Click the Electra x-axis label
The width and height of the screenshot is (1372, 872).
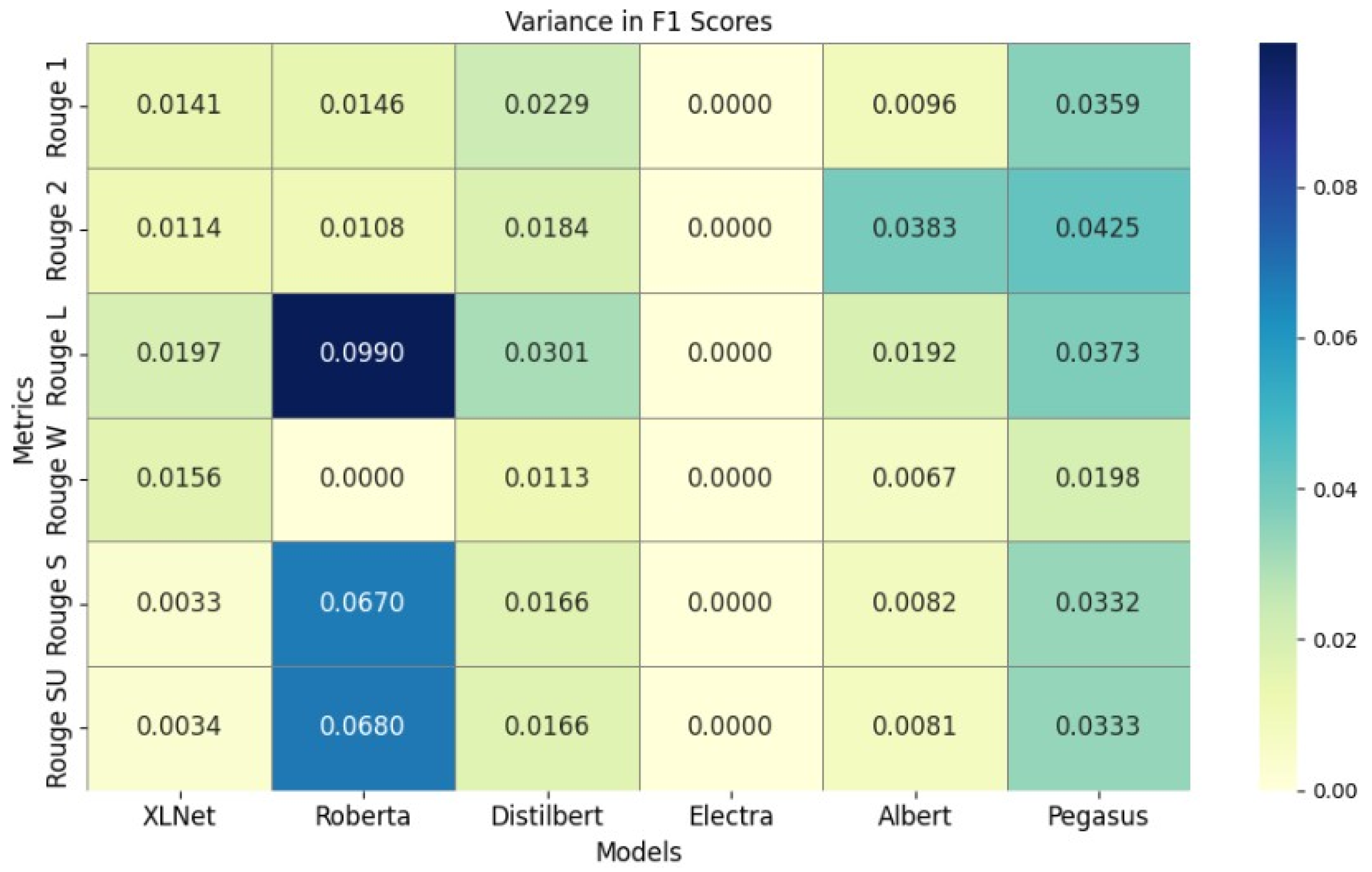[731, 817]
